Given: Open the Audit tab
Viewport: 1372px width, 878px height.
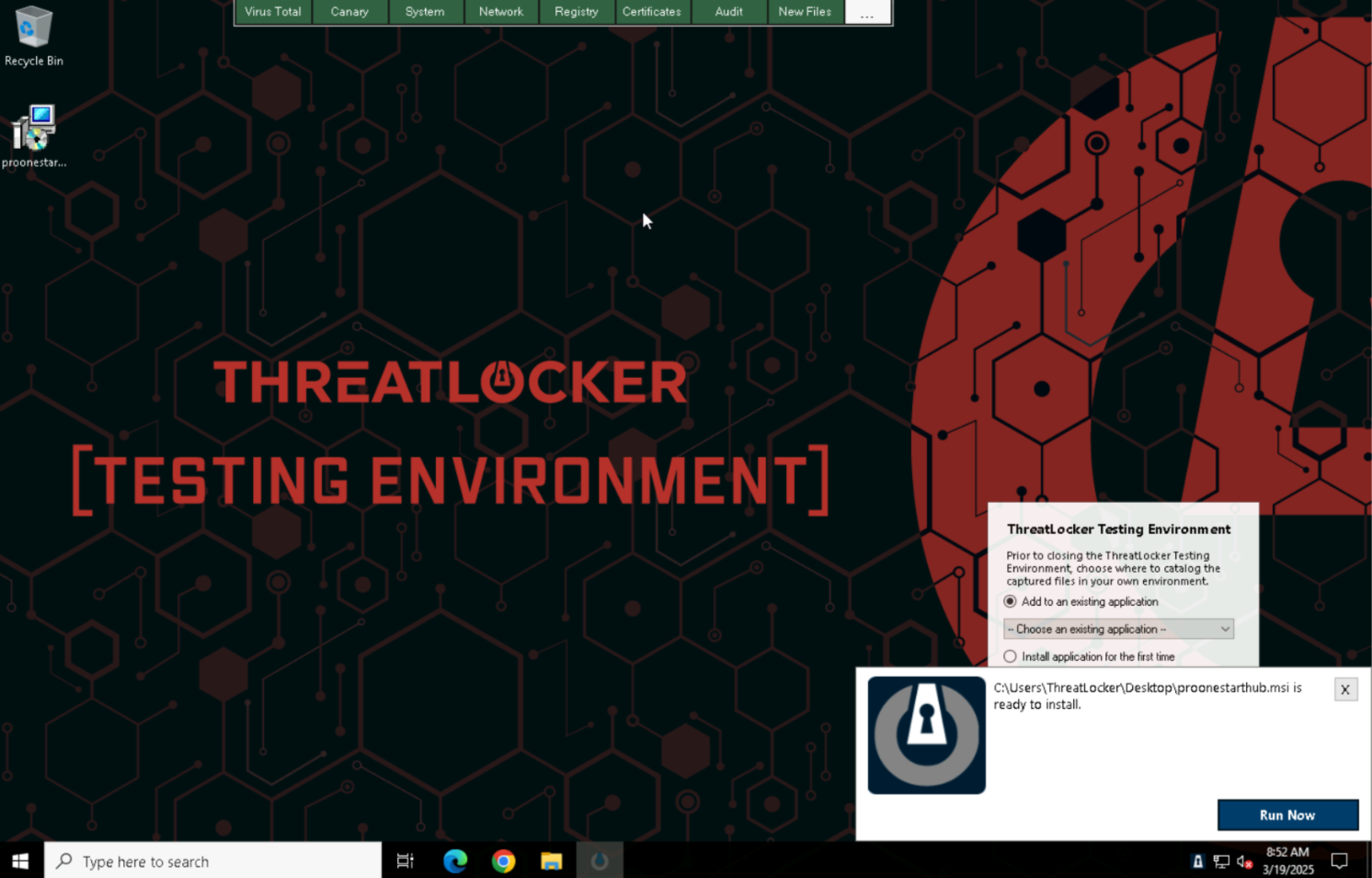Looking at the screenshot, I should point(729,12).
